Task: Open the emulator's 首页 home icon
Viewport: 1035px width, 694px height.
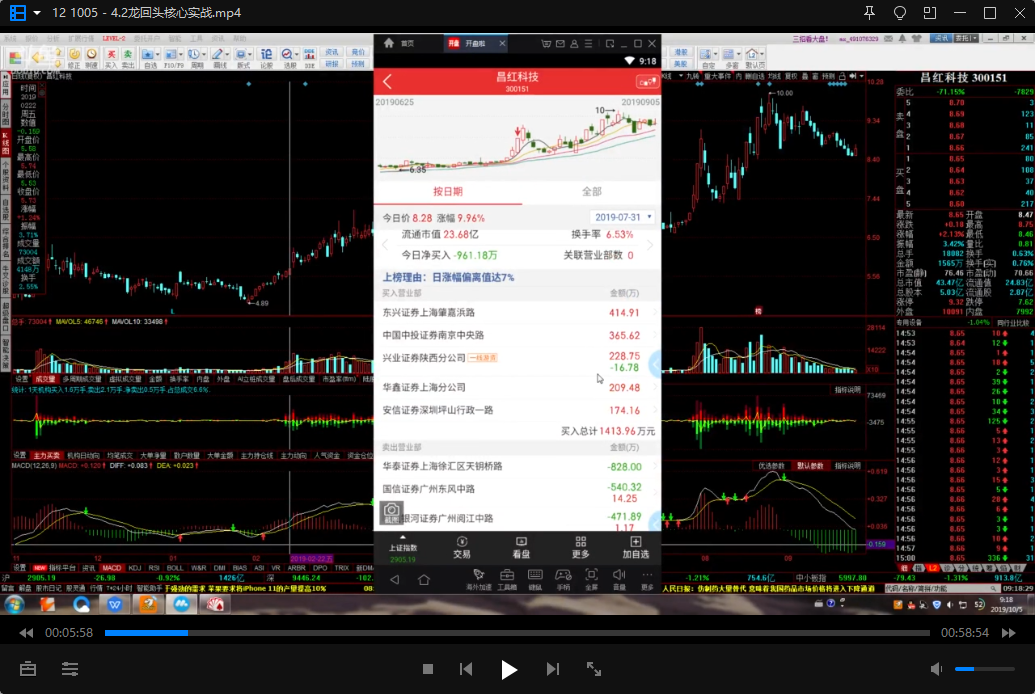Action: click(389, 44)
